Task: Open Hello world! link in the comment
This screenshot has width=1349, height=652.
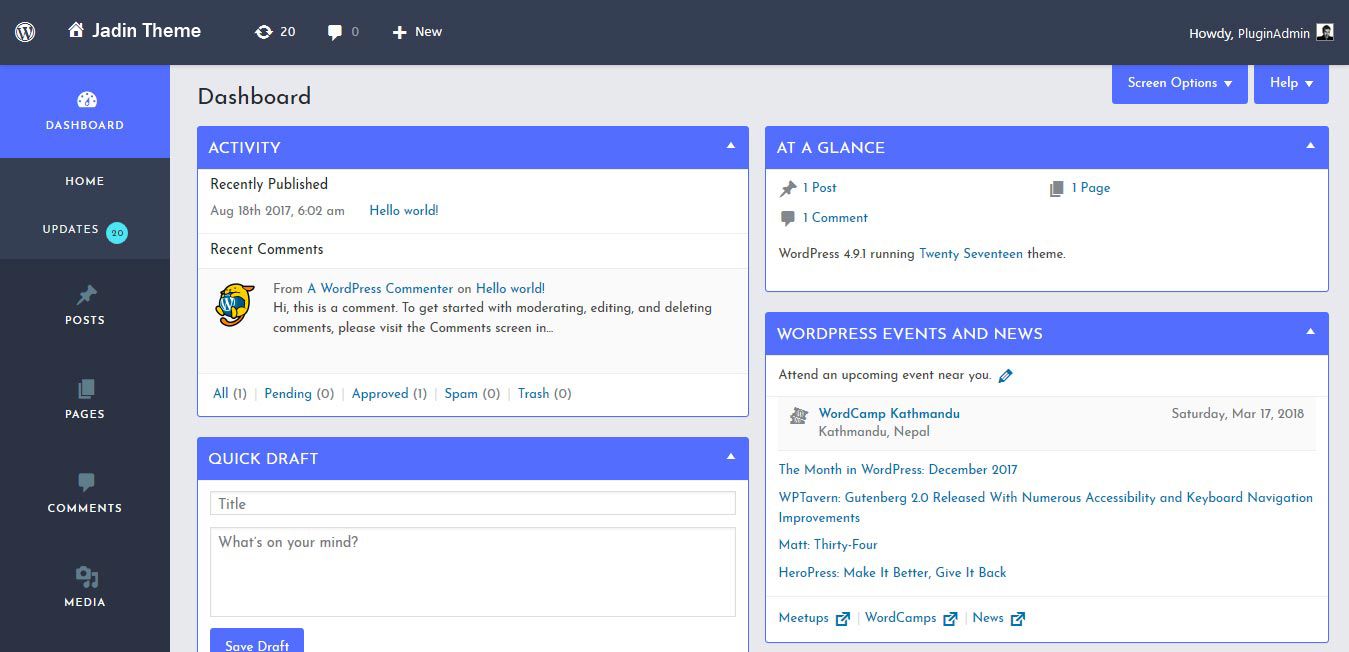Action: 510,289
